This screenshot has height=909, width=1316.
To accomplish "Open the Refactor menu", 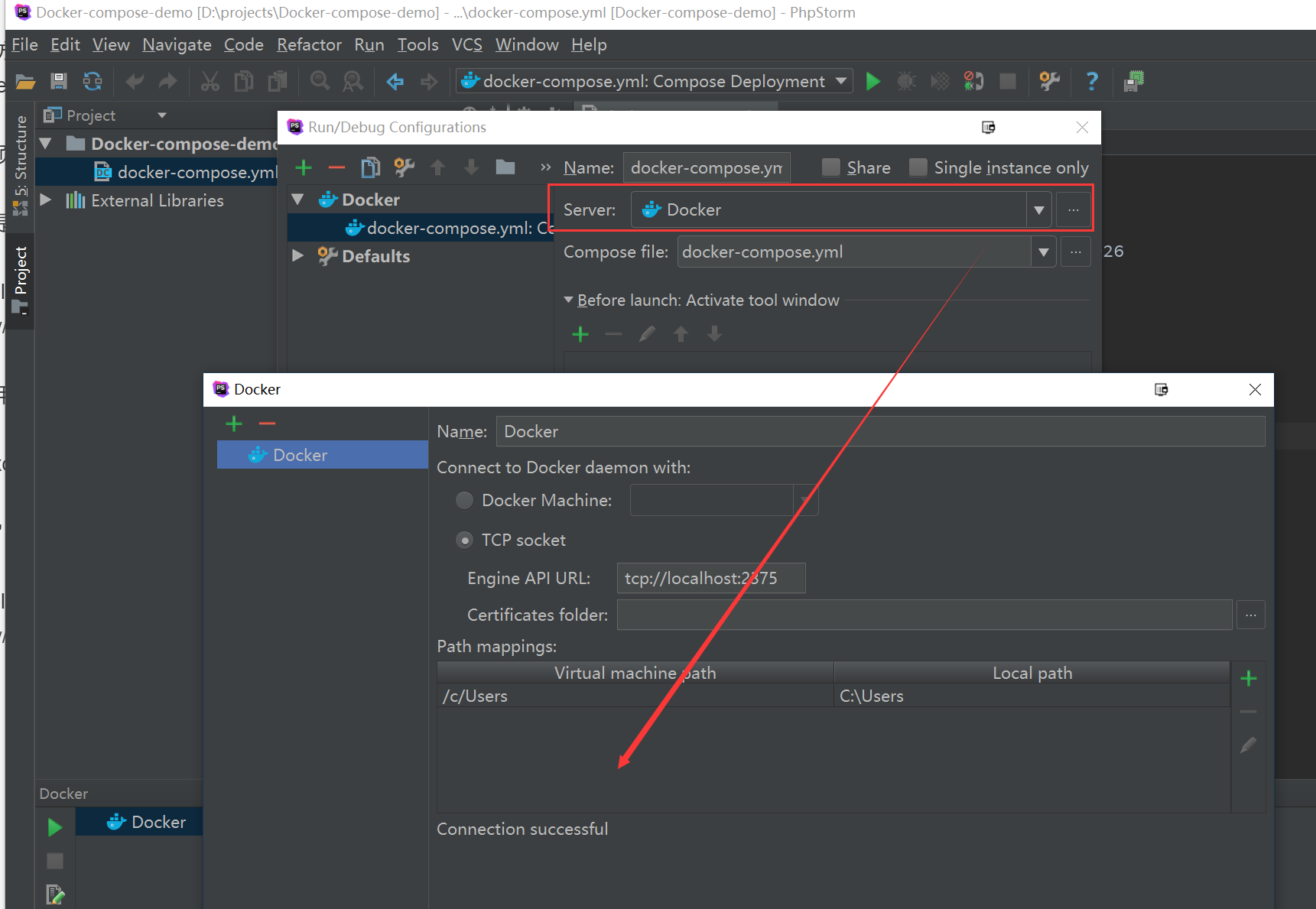I will 308,45.
